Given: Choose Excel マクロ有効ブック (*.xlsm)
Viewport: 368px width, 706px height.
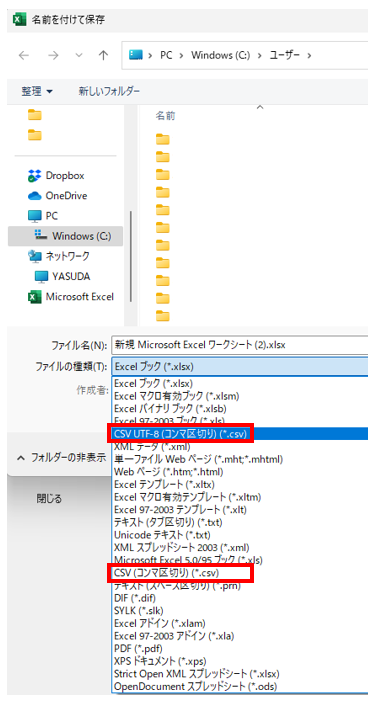Looking at the screenshot, I should 177,396.
